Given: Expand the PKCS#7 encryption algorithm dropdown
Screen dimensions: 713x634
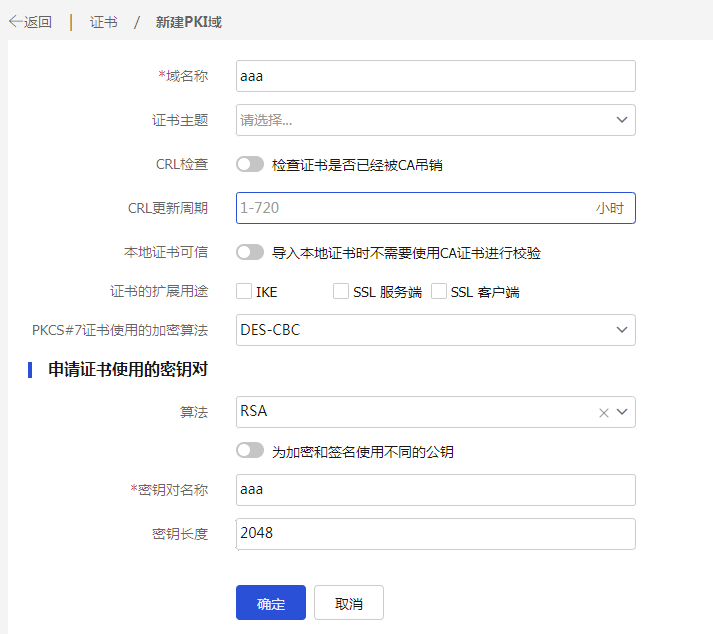Looking at the screenshot, I should (622, 330).
